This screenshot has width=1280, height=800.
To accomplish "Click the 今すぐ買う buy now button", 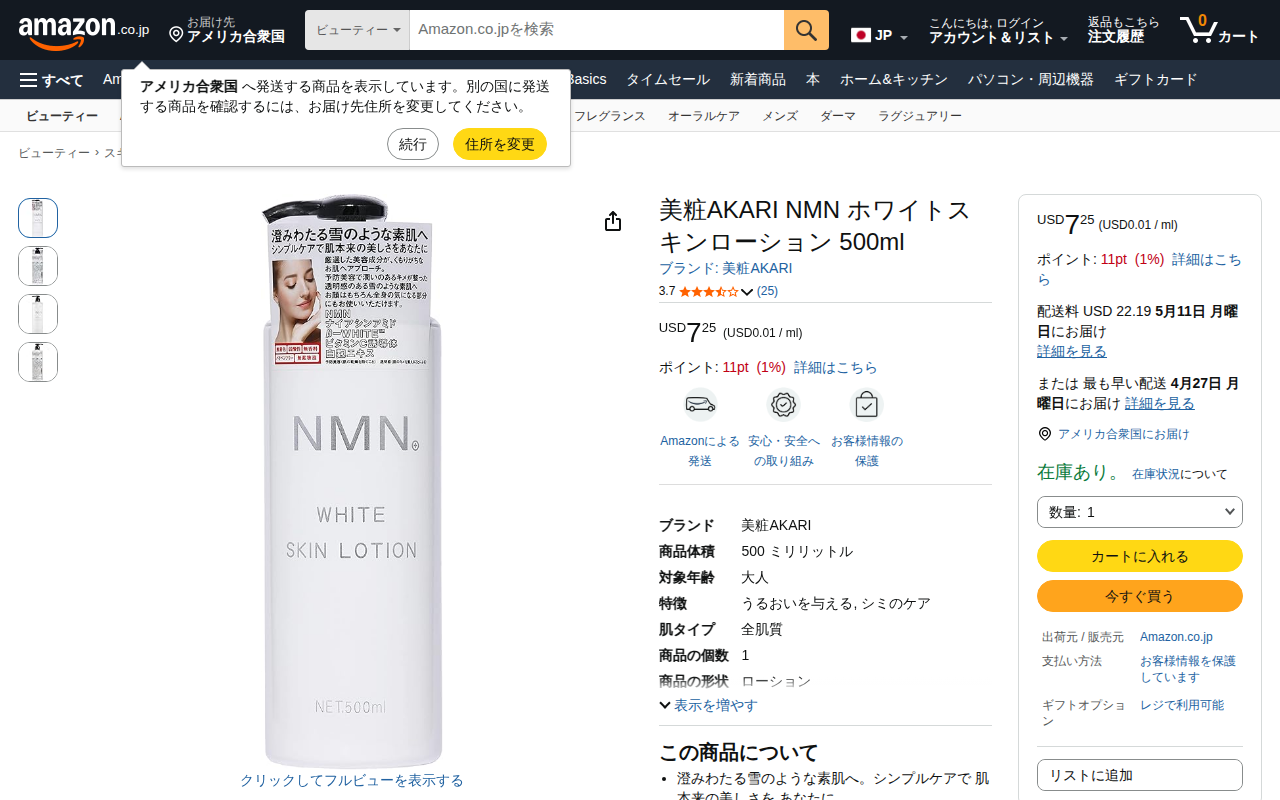I will 1140,596.
